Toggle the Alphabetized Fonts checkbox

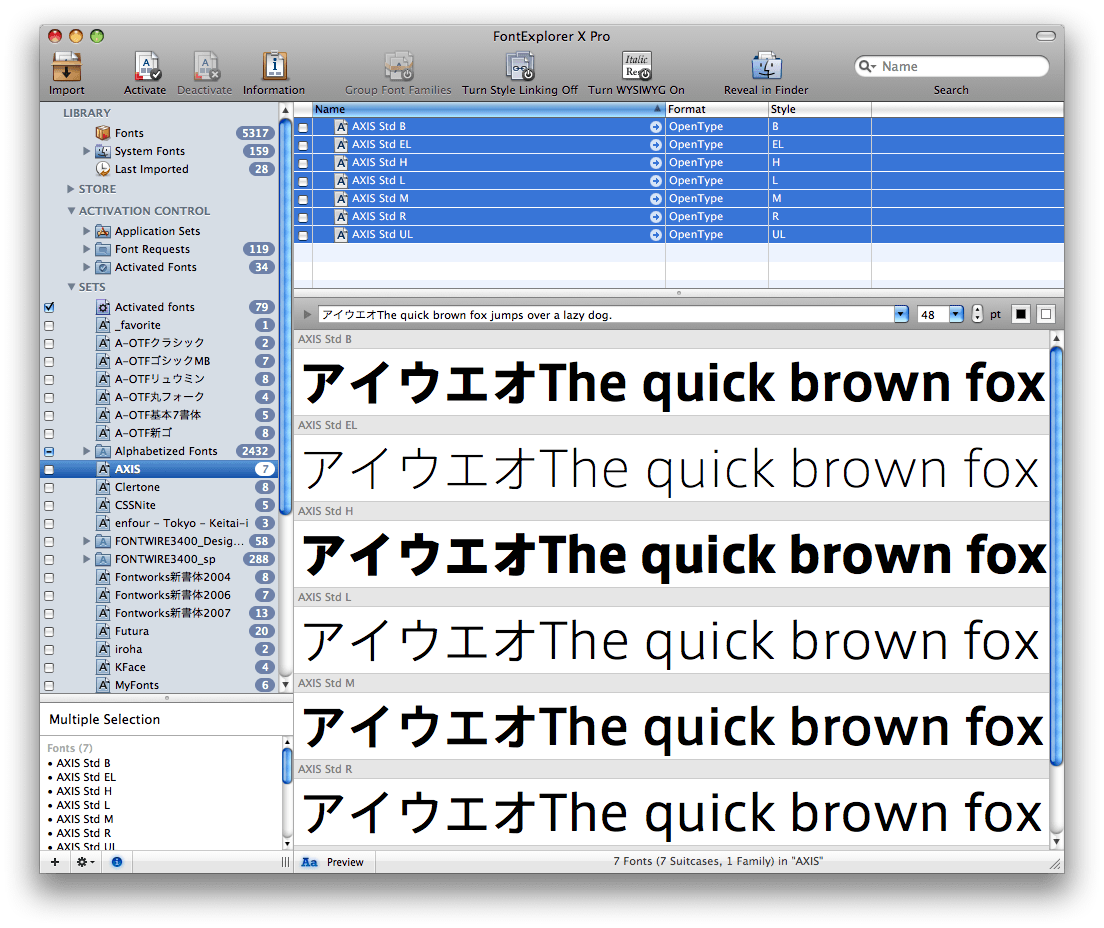[49, 451]
